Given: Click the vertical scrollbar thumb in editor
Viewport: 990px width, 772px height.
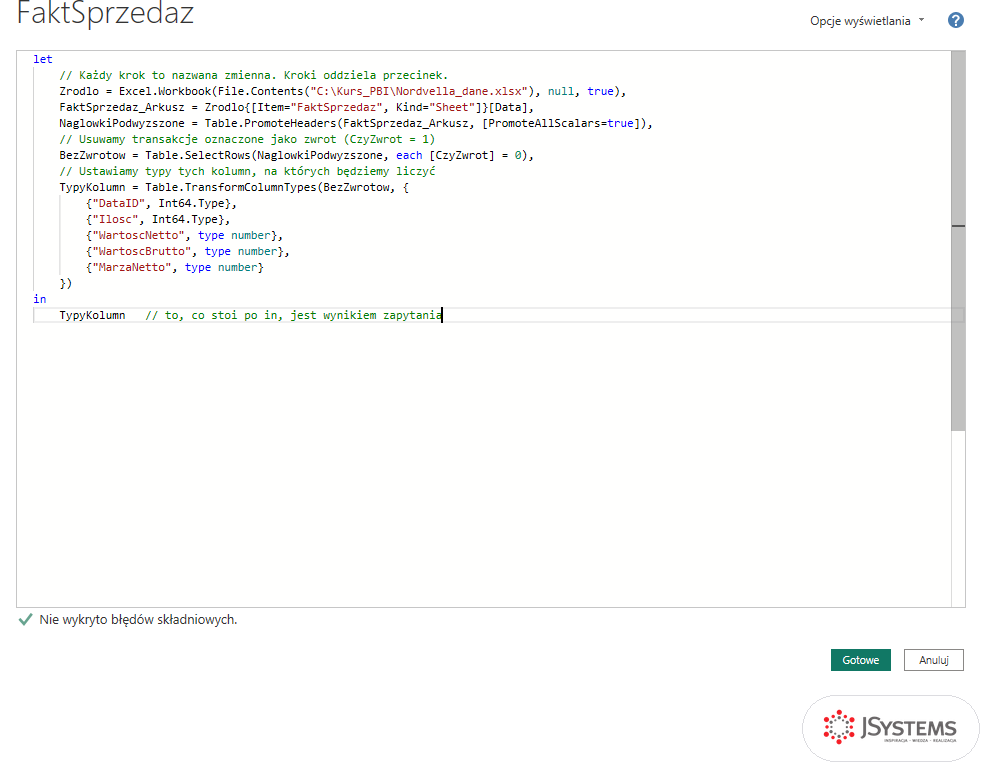Looking at the screenshot, I should click(x=958, y=241).
